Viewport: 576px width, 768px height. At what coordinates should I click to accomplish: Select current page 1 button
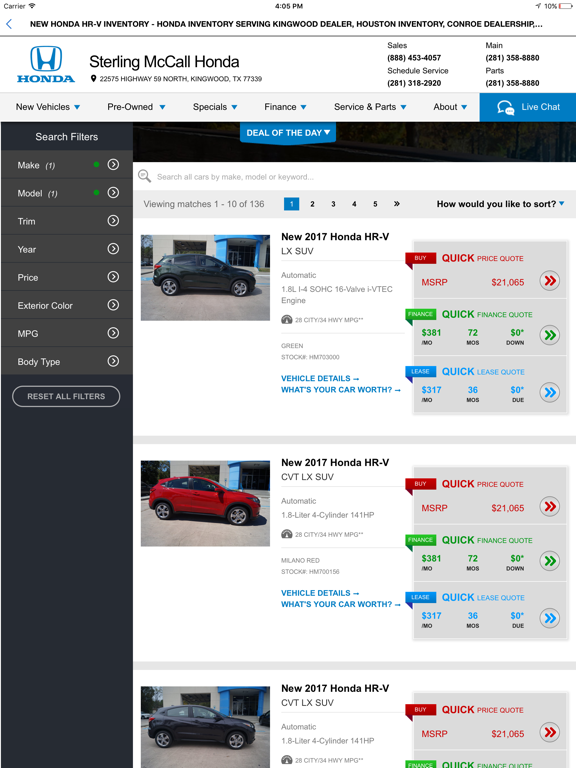tap(291, 204)
